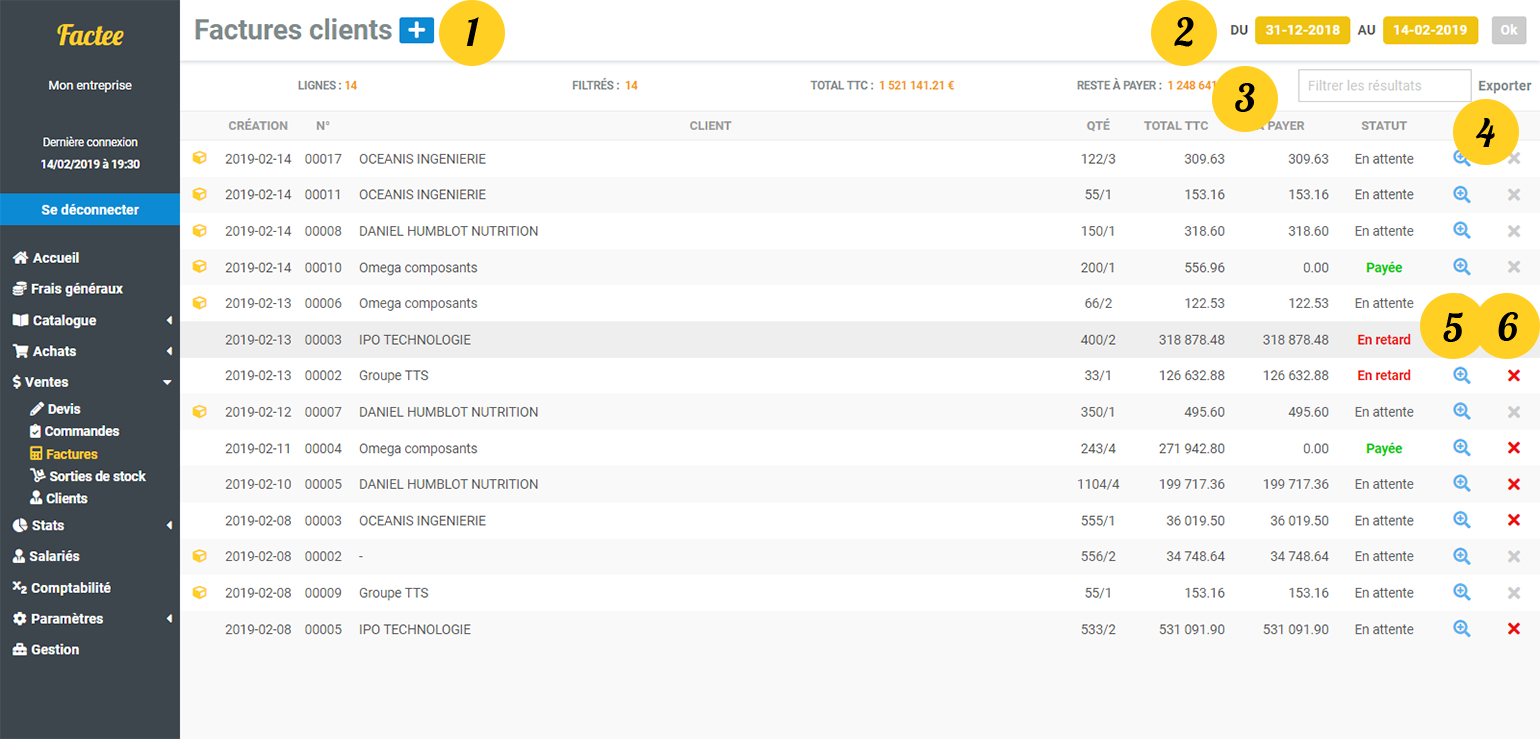
Task: Open the Gestion section
Action: (x=54, y=649)
